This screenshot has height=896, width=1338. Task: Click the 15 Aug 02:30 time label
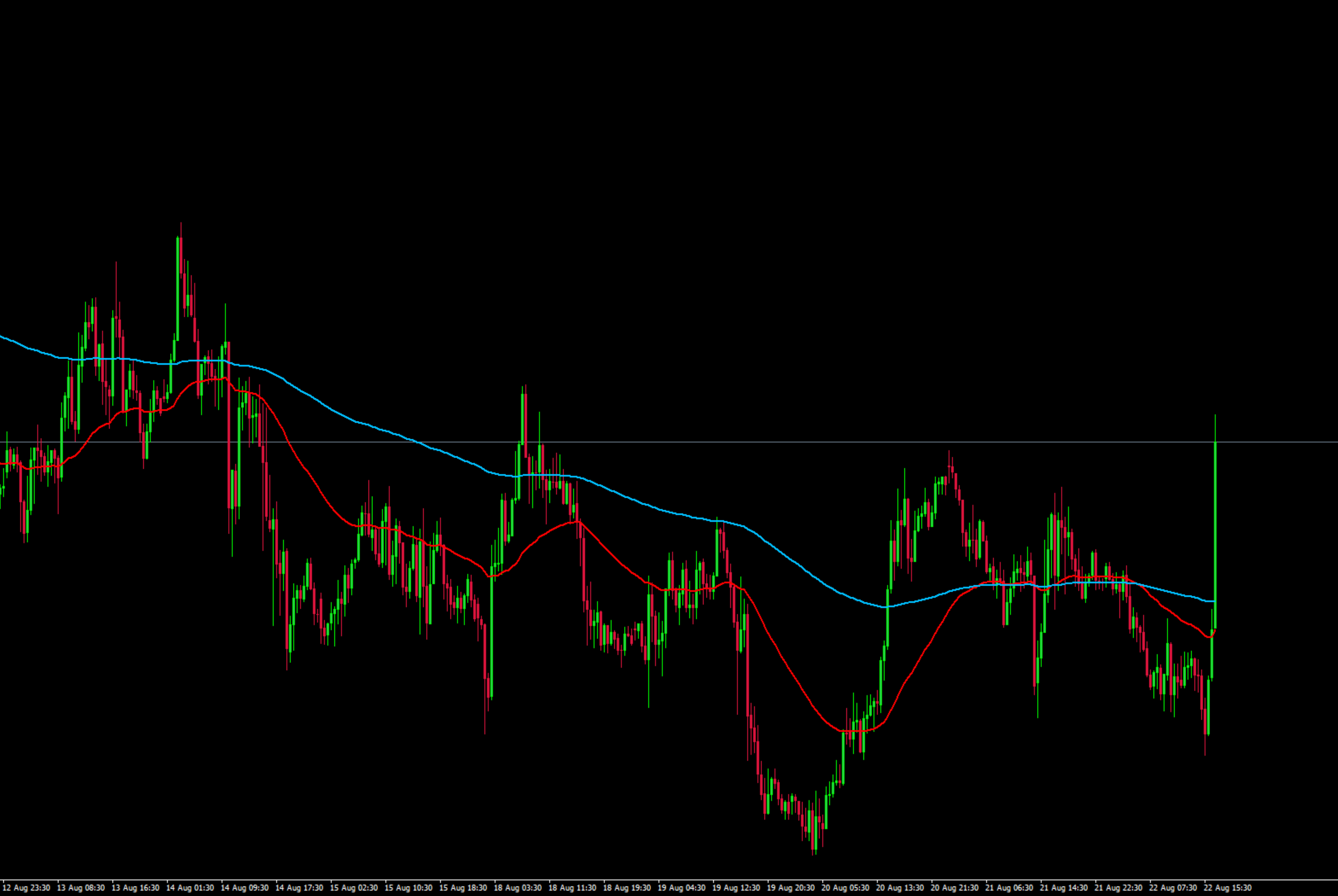point(354,887)
